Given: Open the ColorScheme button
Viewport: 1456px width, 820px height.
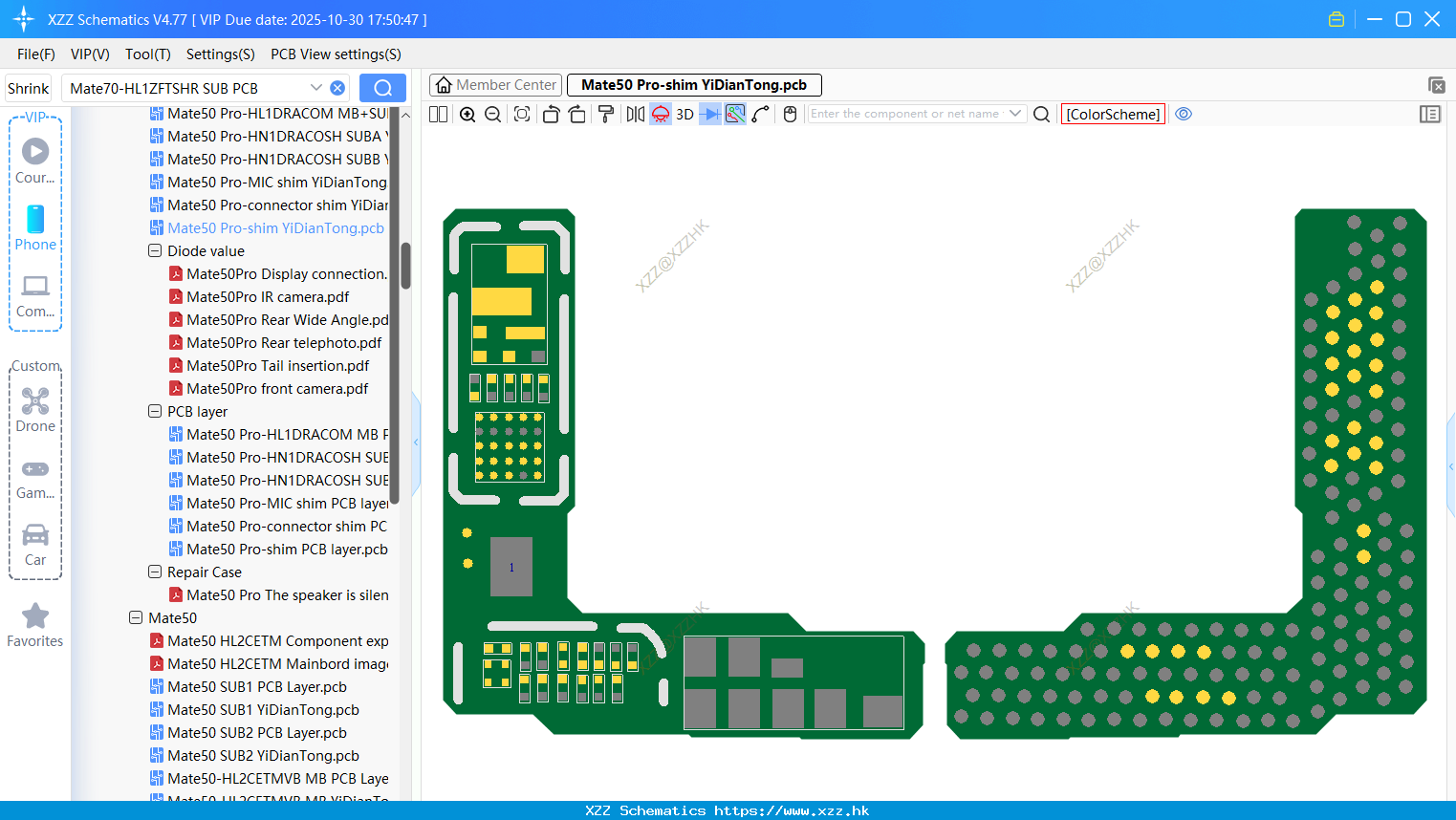Looking at the screenshot, I should click(1113, 114).
